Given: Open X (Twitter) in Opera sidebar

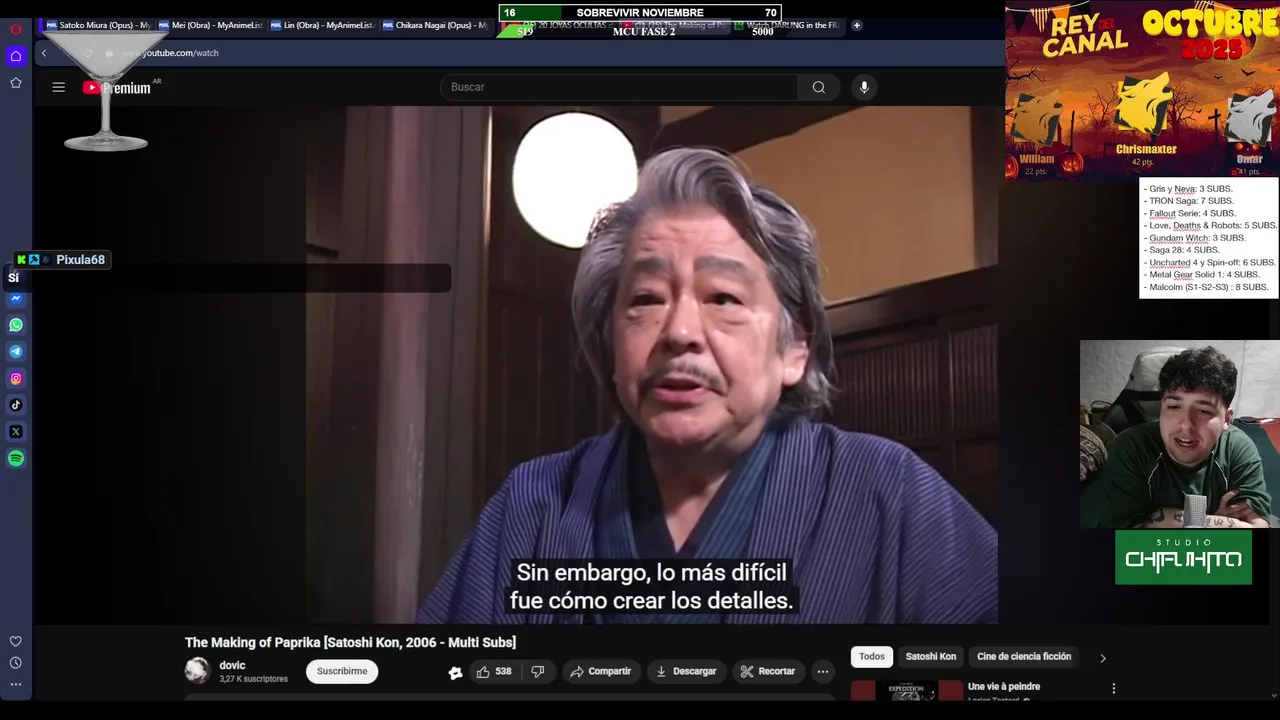Looking at the screenshot, I should point(16,432).
